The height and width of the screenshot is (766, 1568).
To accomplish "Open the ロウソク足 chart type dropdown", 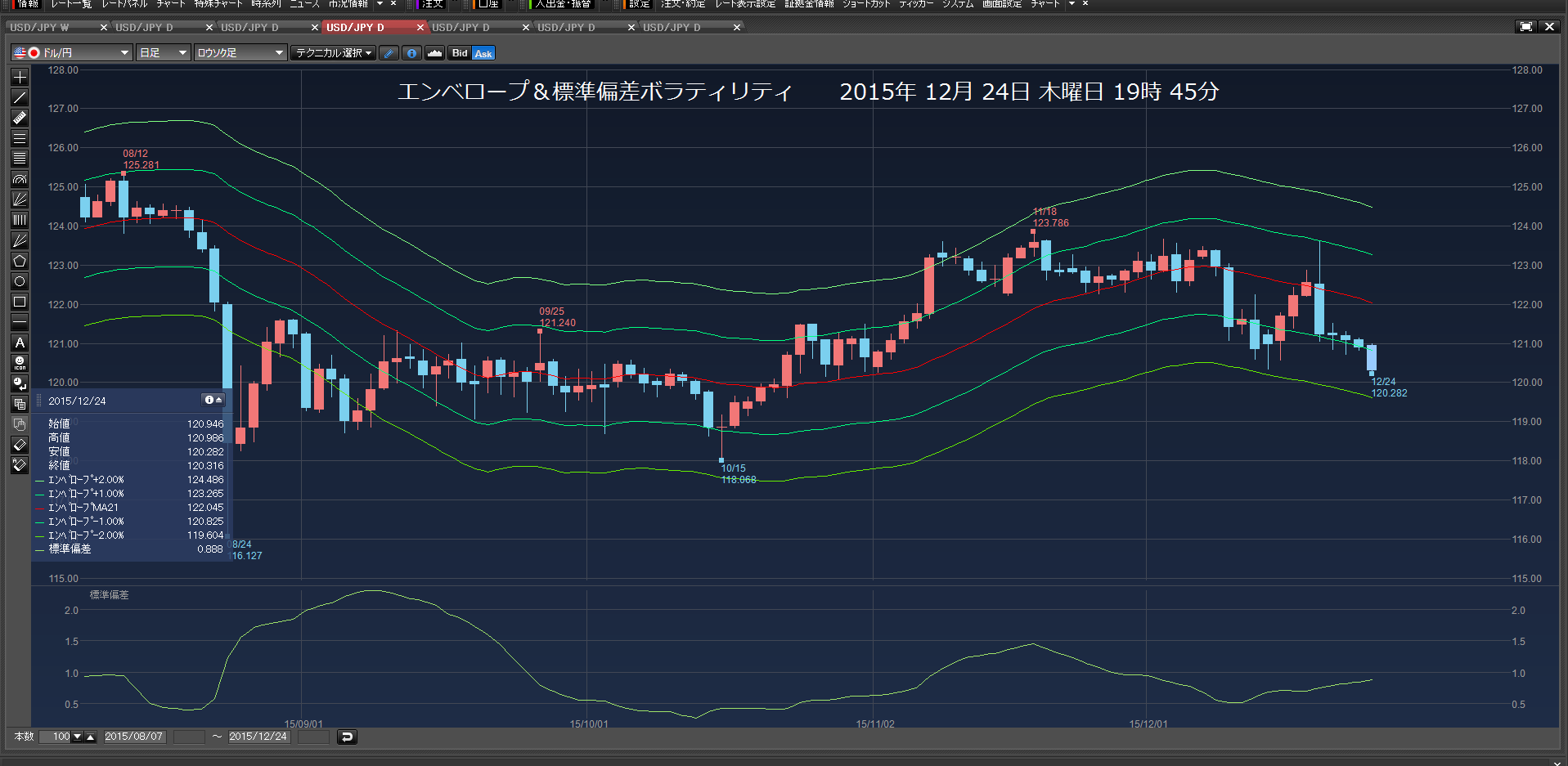I will [x=240, y=53].
